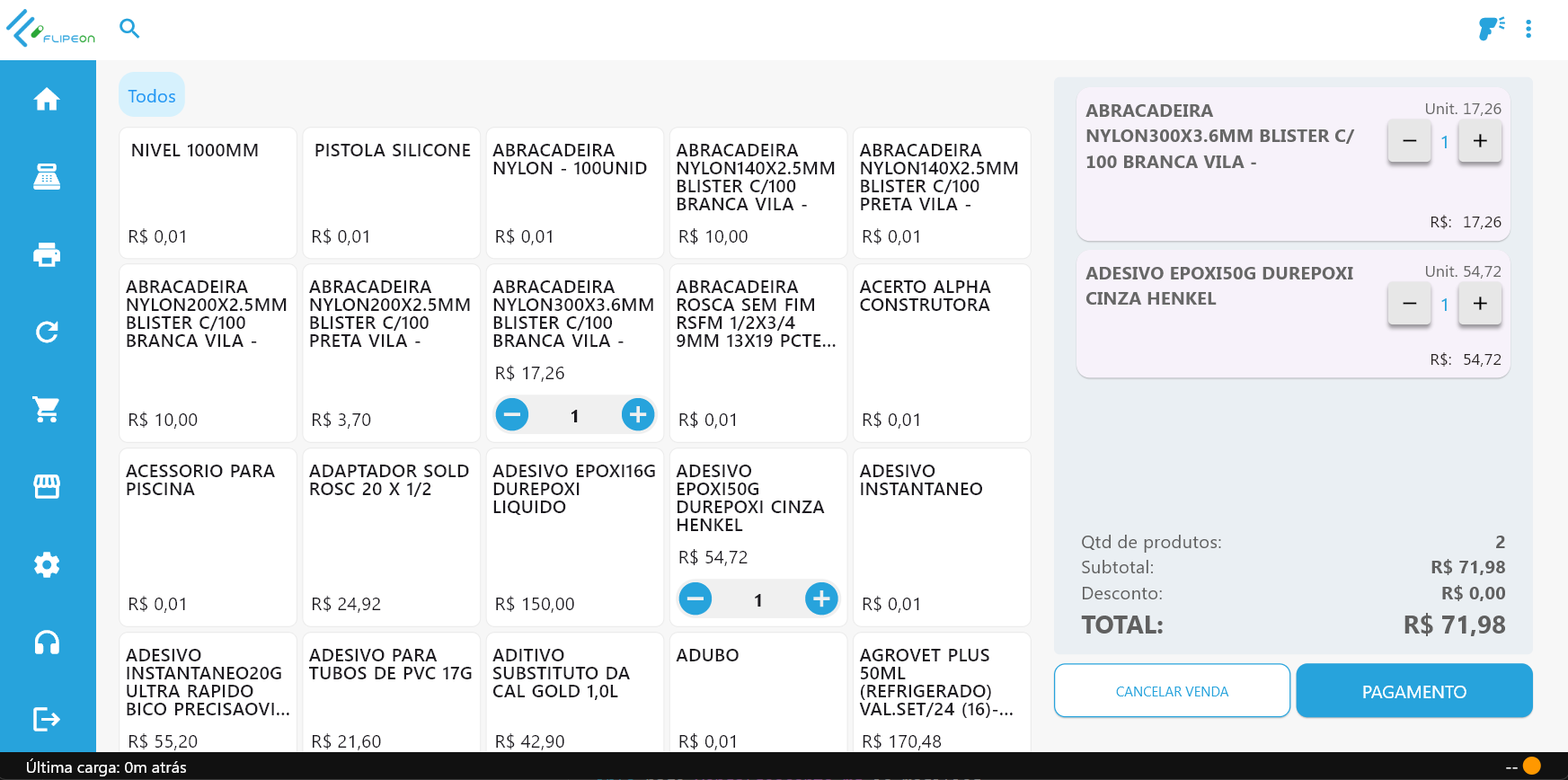The image size is (1568, 780).
Task: Go to Home in the sidebar
Action: coord(47,99)
